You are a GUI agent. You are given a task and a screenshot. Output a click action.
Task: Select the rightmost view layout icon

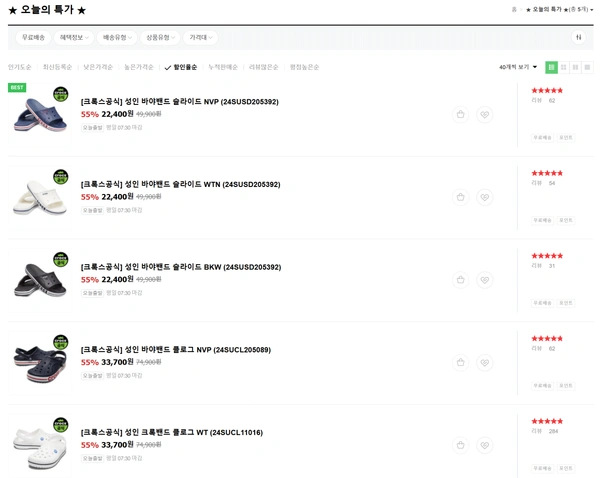(587, 67)
